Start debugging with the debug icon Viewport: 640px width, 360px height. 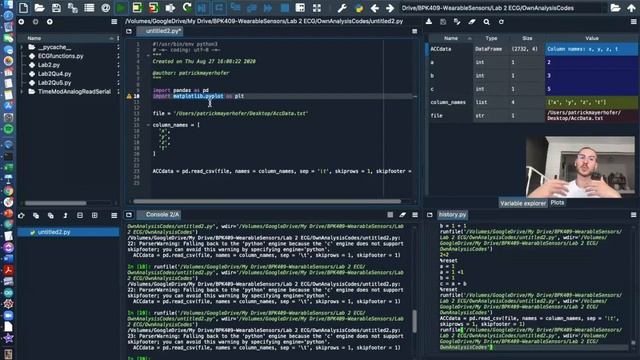(x=202, y=8)
